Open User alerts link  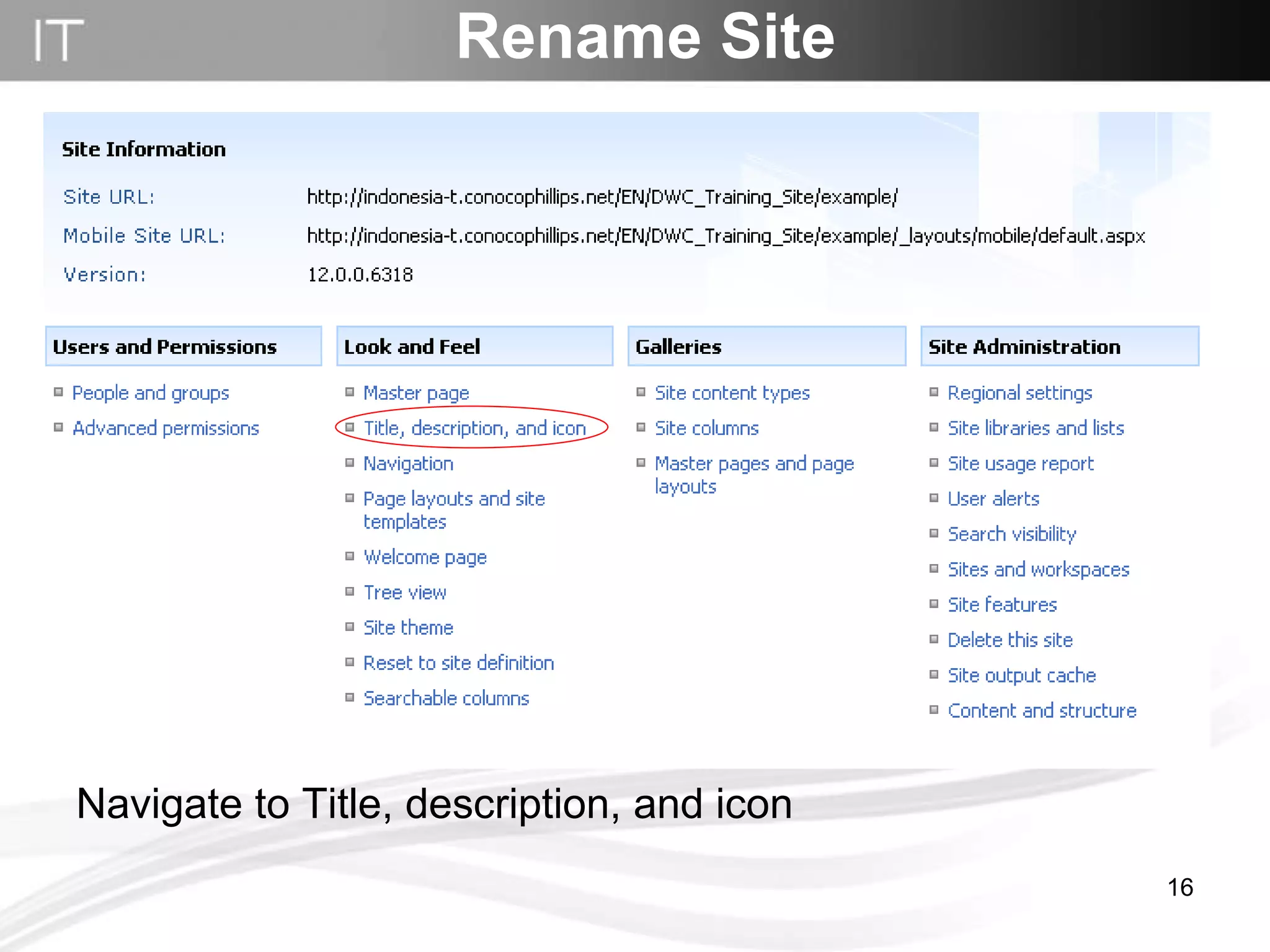993,499
